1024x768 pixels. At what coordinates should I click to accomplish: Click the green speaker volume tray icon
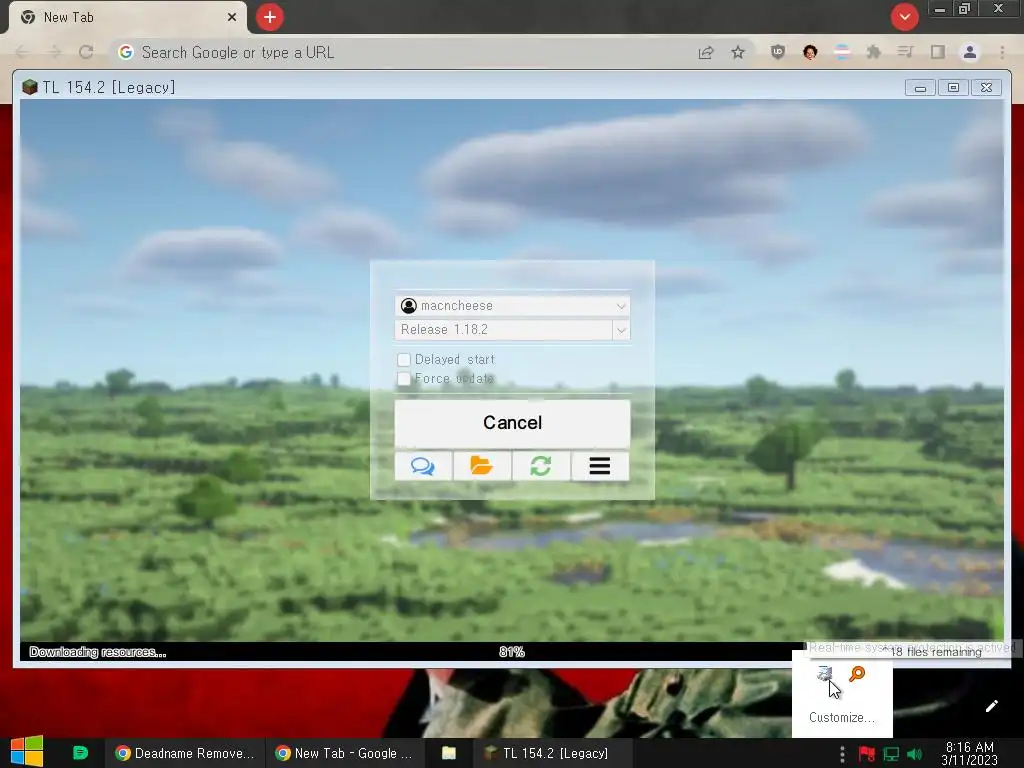pyautogui.click(x=915, y=754)
